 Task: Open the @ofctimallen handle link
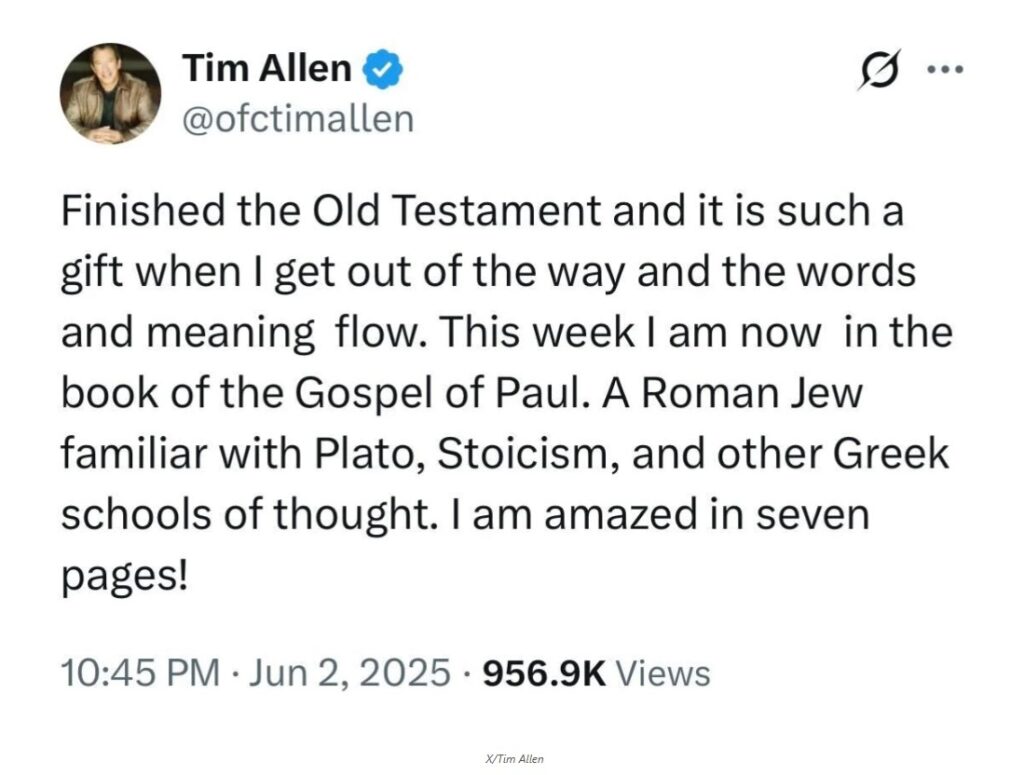click(298, 119)
